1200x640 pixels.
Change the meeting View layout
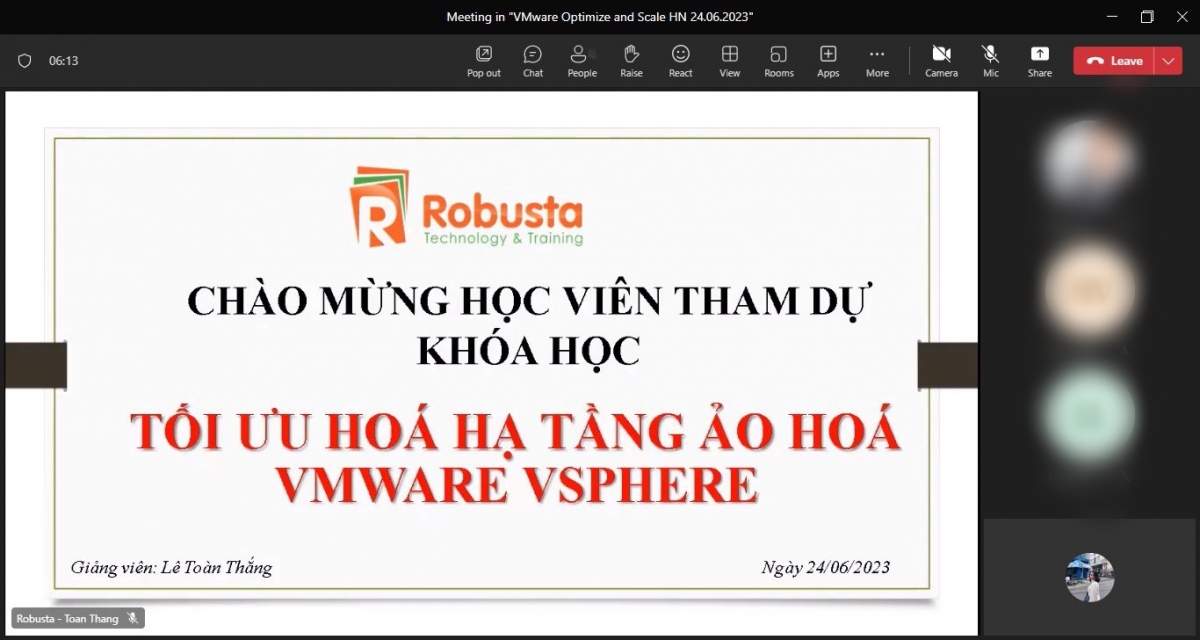pyautogui.click(x=730, y=61)
